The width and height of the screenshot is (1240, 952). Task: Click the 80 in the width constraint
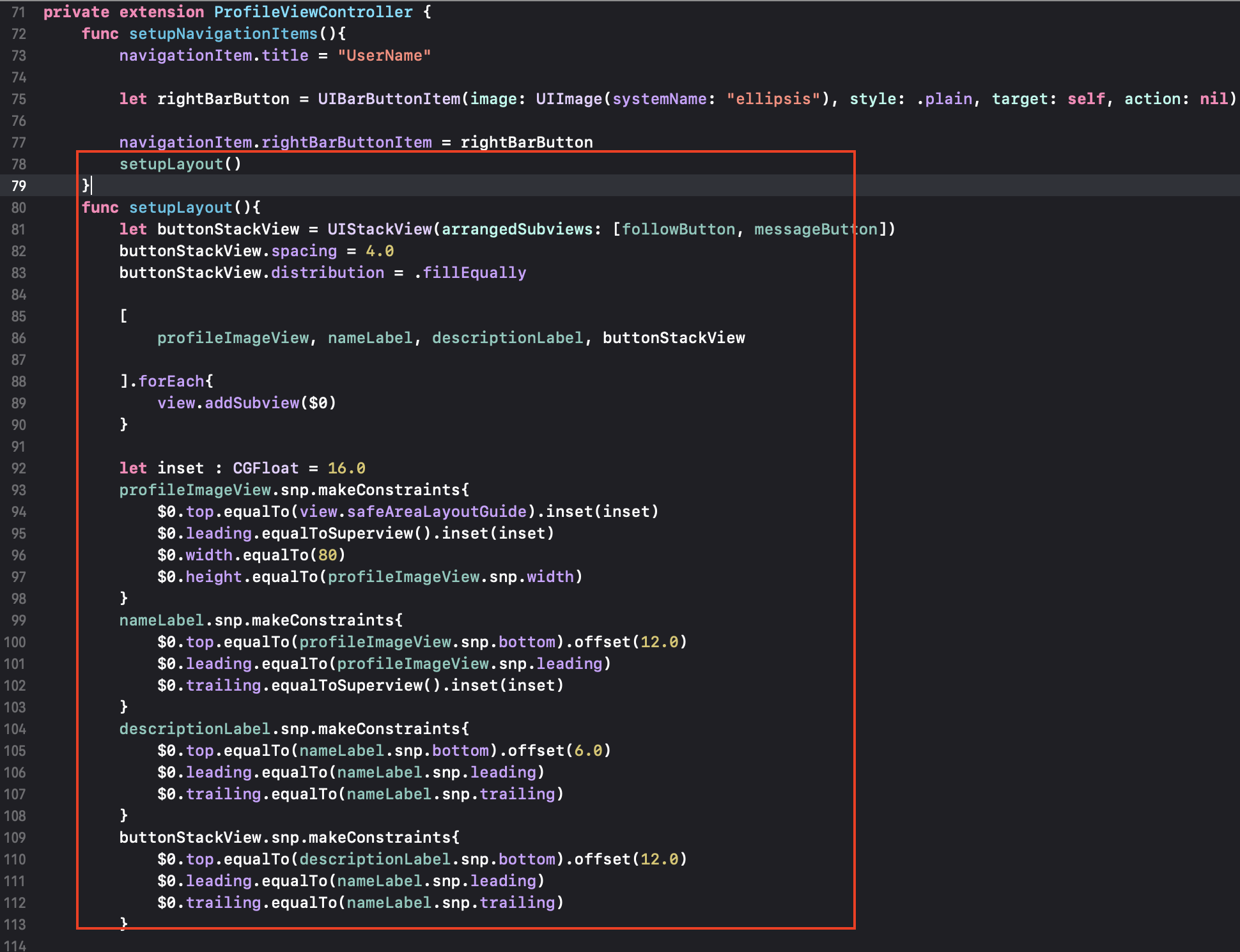pyautogui.click(x=327, y=555)
